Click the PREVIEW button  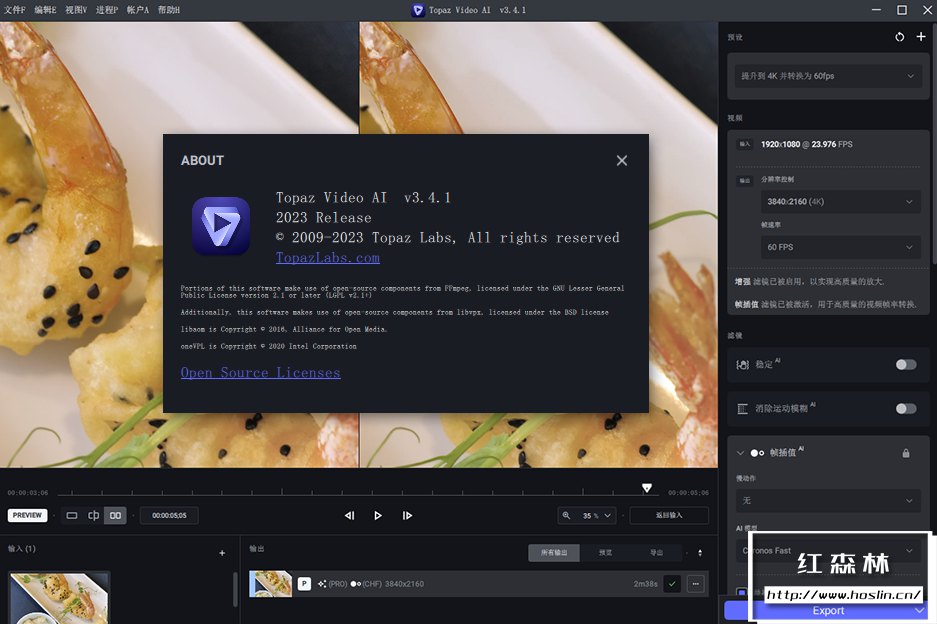coord(27,515)
